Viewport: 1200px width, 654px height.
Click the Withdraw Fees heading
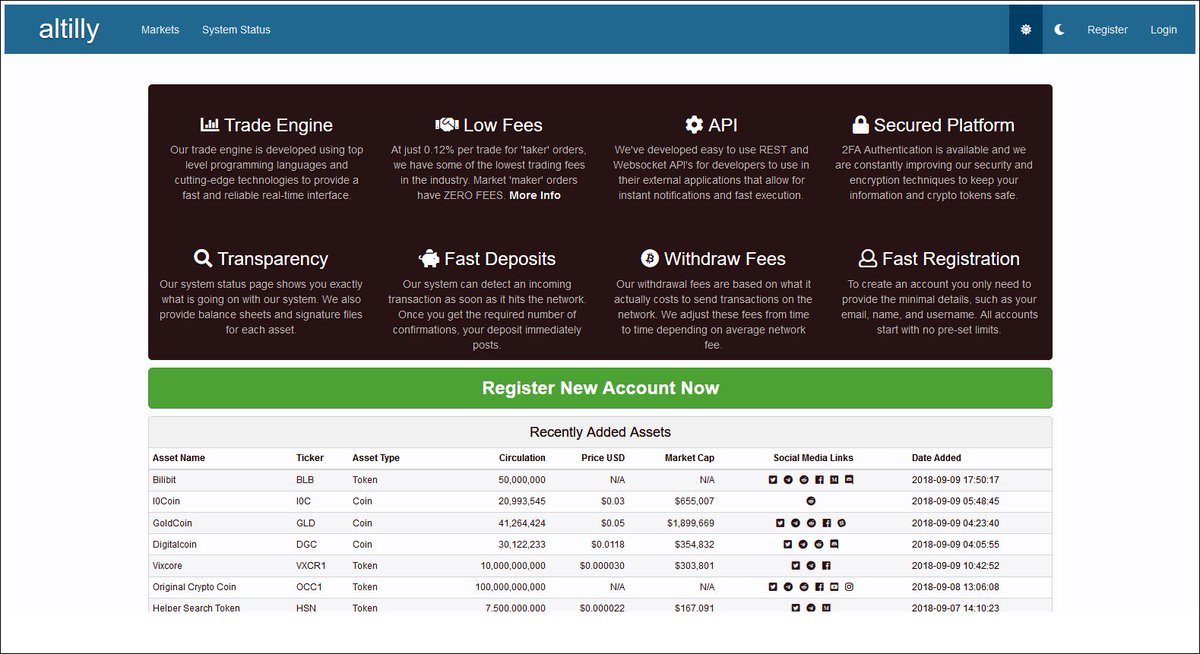(713, 259)
